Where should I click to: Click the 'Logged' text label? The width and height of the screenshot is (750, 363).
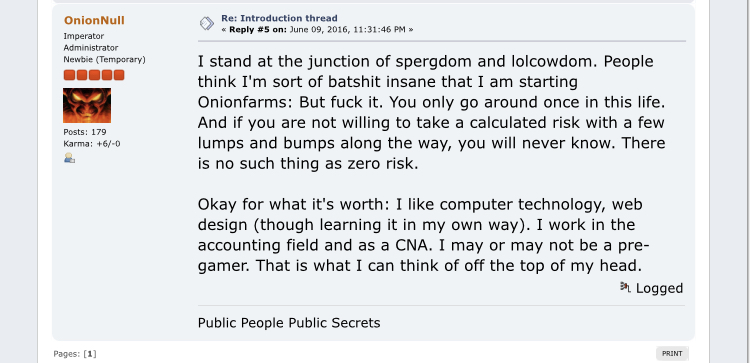[x=659, y=288]
